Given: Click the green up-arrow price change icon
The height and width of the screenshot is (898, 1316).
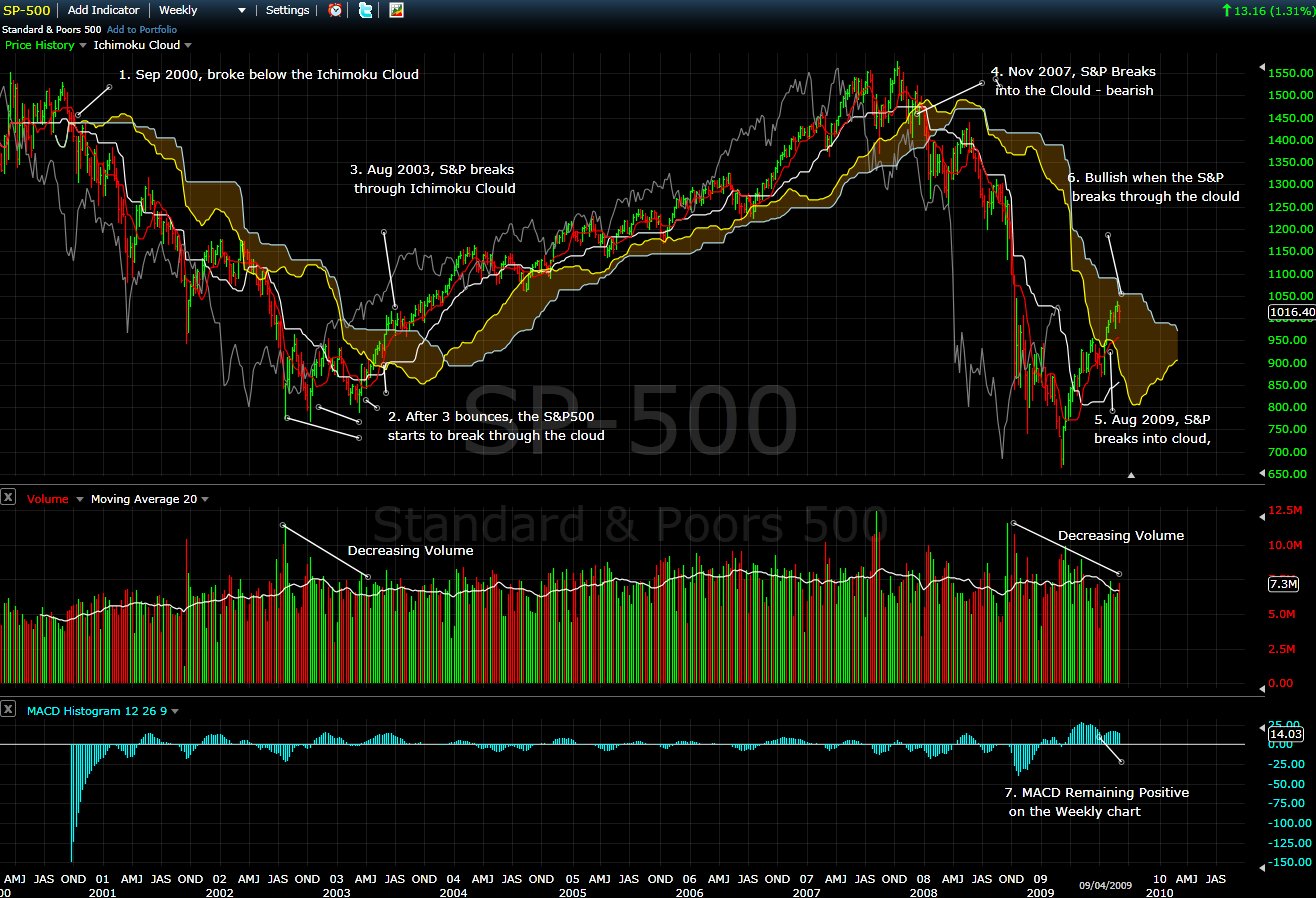Looking at the screenshot, I should (1227, 10).
